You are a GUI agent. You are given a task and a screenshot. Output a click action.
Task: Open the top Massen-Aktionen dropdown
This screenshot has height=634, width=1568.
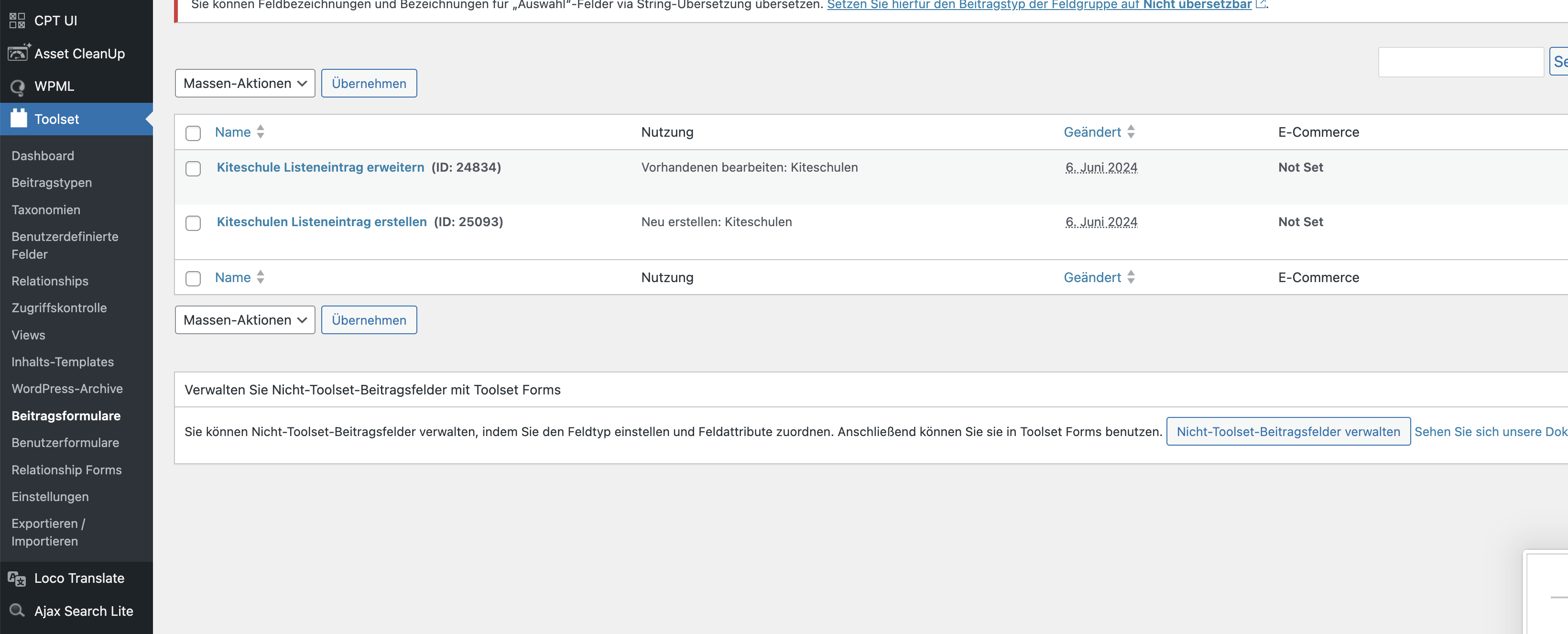tap(245, 84)
